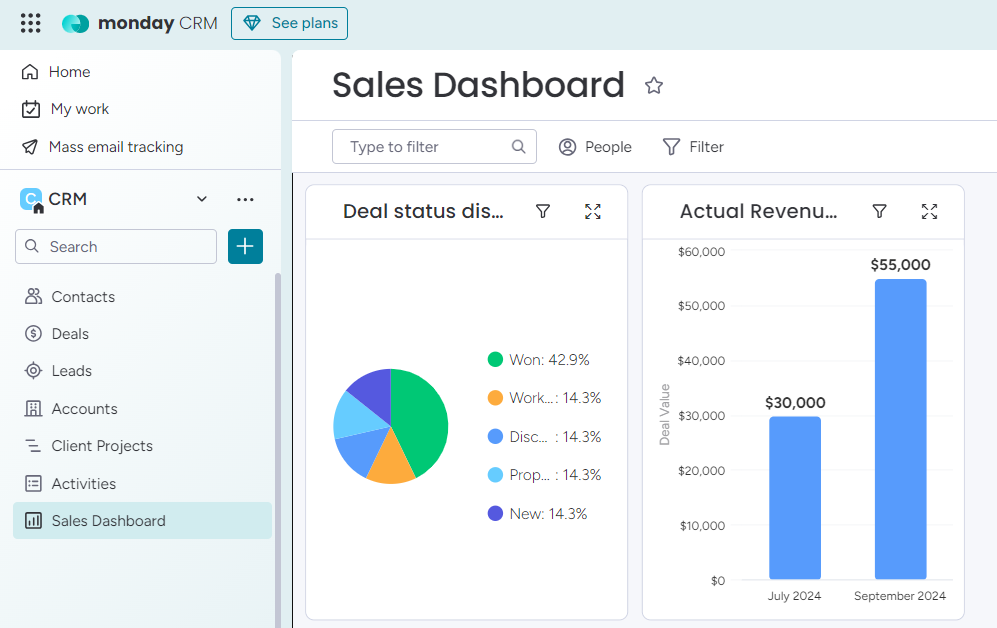Image resolution: width=997 pixels, height=628 pixels.
Task: Click the blue plus button next to search
Action: [x=245, y=246]
